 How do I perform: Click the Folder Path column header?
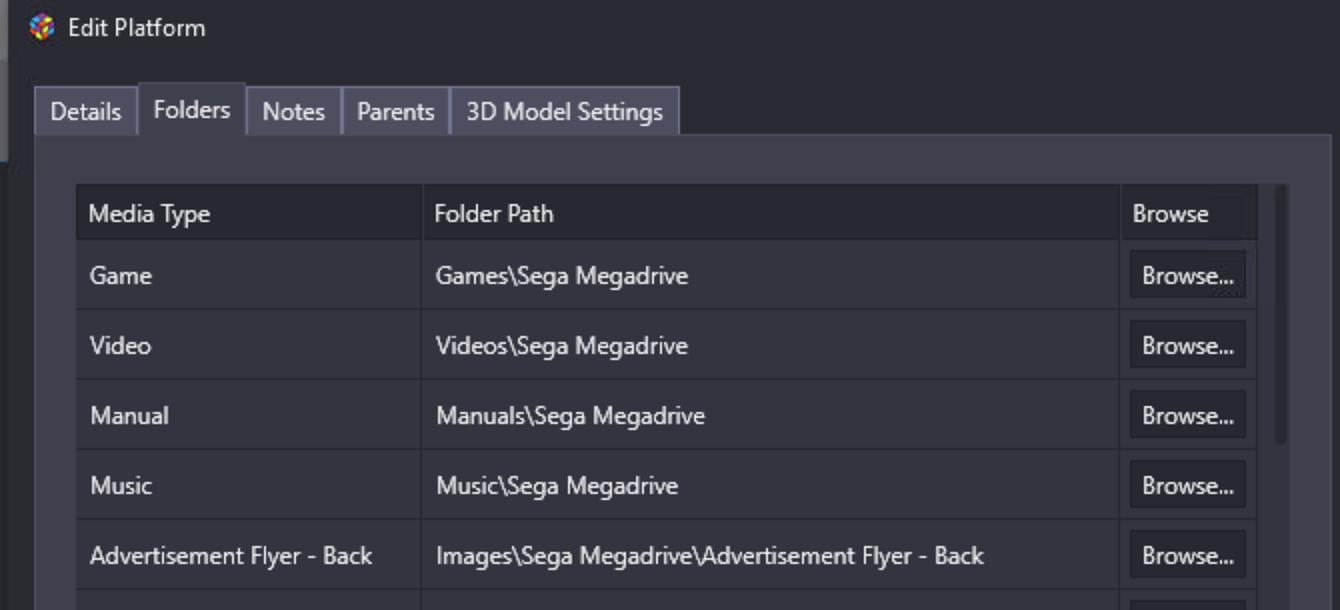tap(770, 213)
